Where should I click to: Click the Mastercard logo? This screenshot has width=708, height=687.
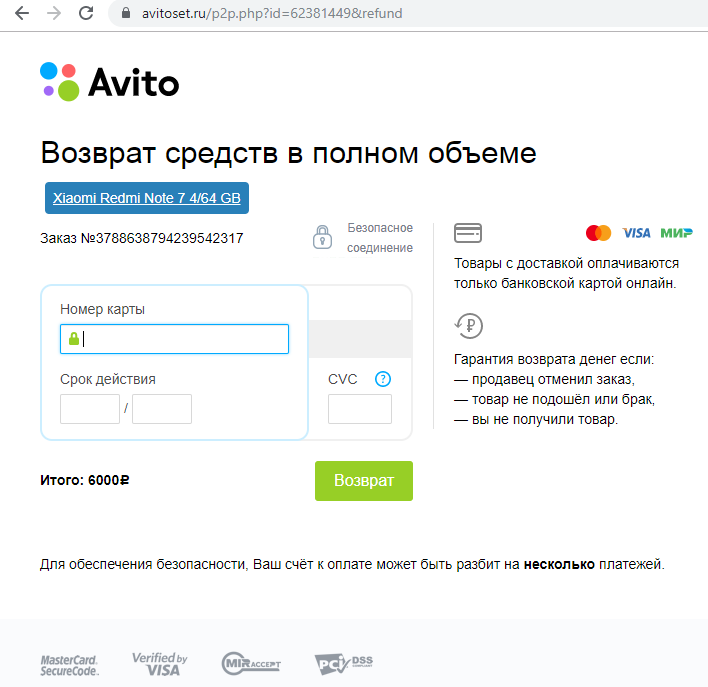[x=598, y=233]
